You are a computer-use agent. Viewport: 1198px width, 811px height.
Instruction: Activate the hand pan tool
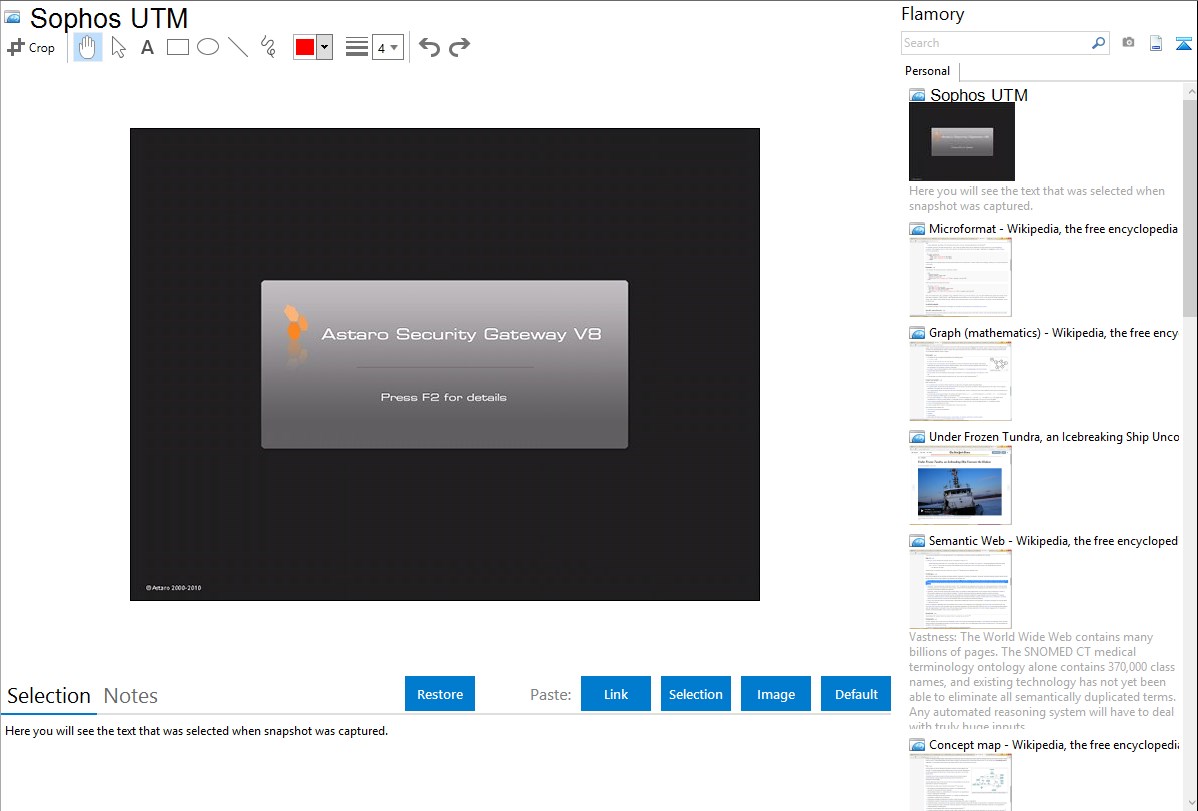click(x=88, y=47)
